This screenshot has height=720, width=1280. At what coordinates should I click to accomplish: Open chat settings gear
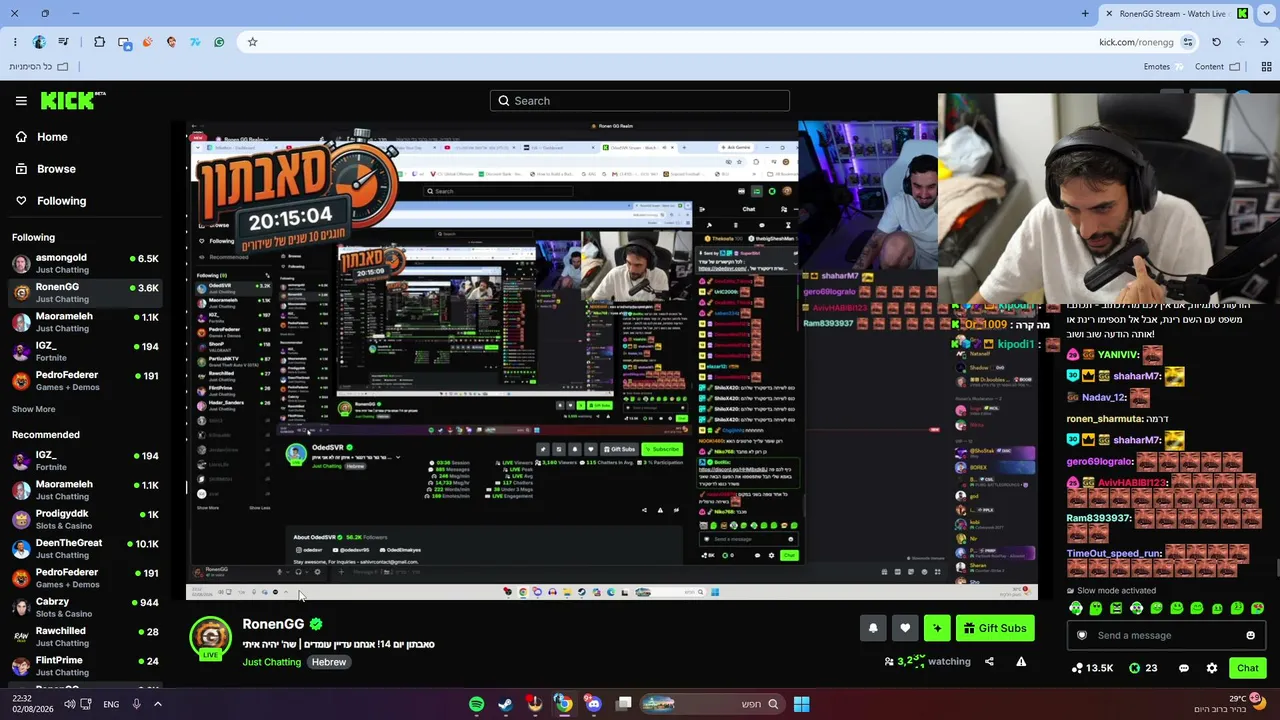(x=1212, y=668)
